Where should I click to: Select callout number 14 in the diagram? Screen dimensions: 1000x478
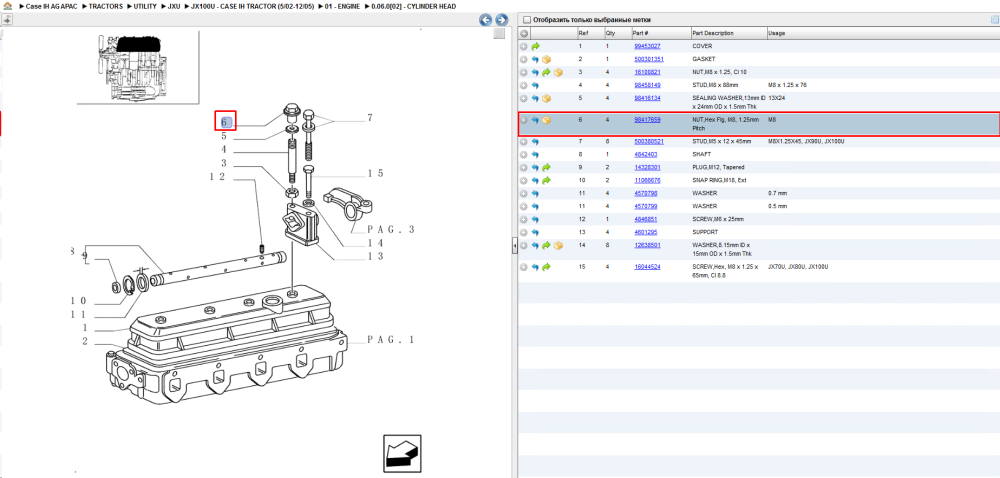tap(374, 243)
